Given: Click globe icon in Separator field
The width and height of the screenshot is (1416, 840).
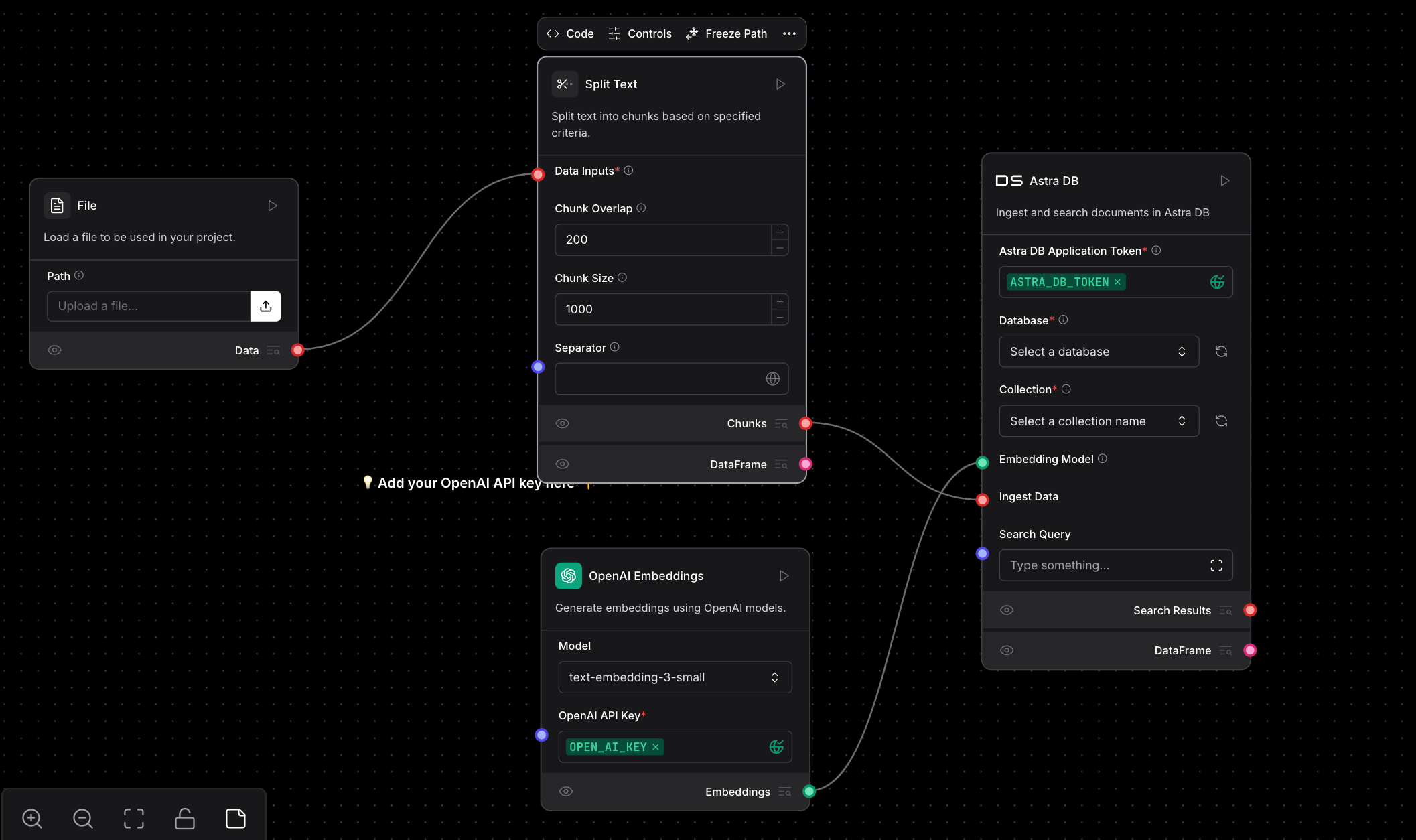Looking at the screenshot, I should (x=772, y=379).
